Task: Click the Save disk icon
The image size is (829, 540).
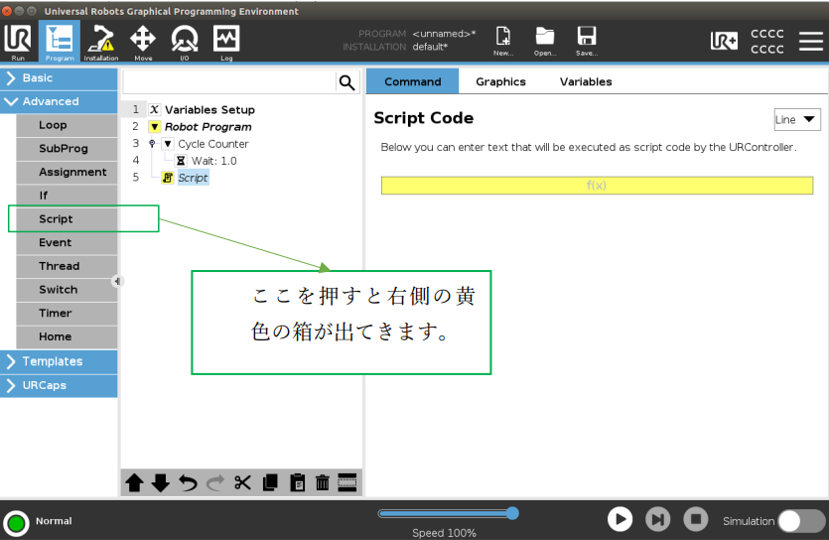Action: pyautogui.click(x=586, y=41)
